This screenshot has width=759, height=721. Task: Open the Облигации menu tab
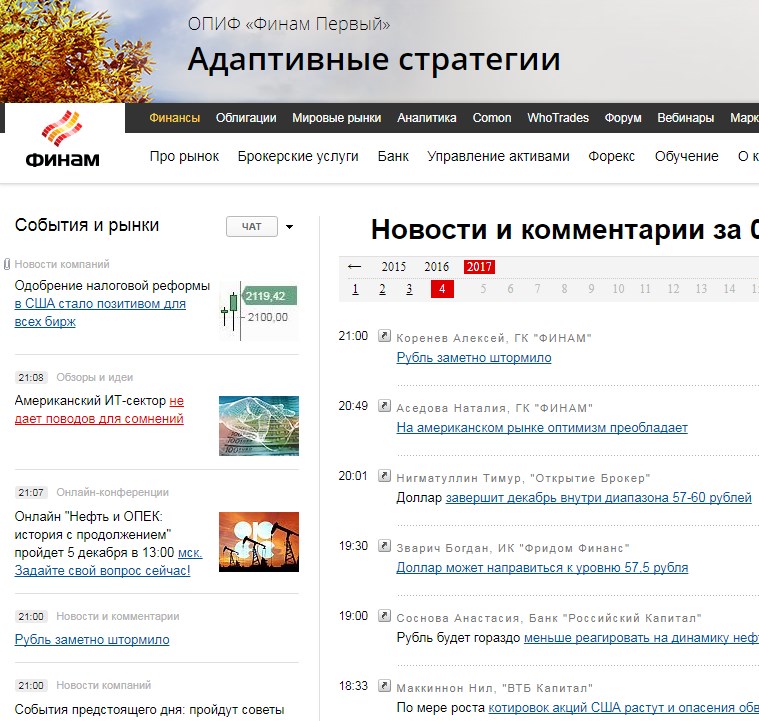tap(246, 118)
